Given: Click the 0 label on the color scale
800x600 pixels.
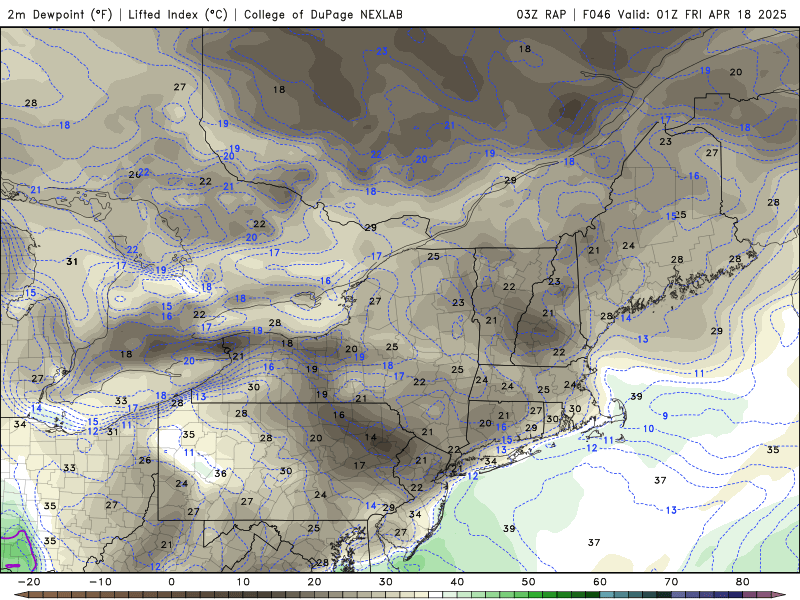Looking at the screenshot, I should click(171, 582).
